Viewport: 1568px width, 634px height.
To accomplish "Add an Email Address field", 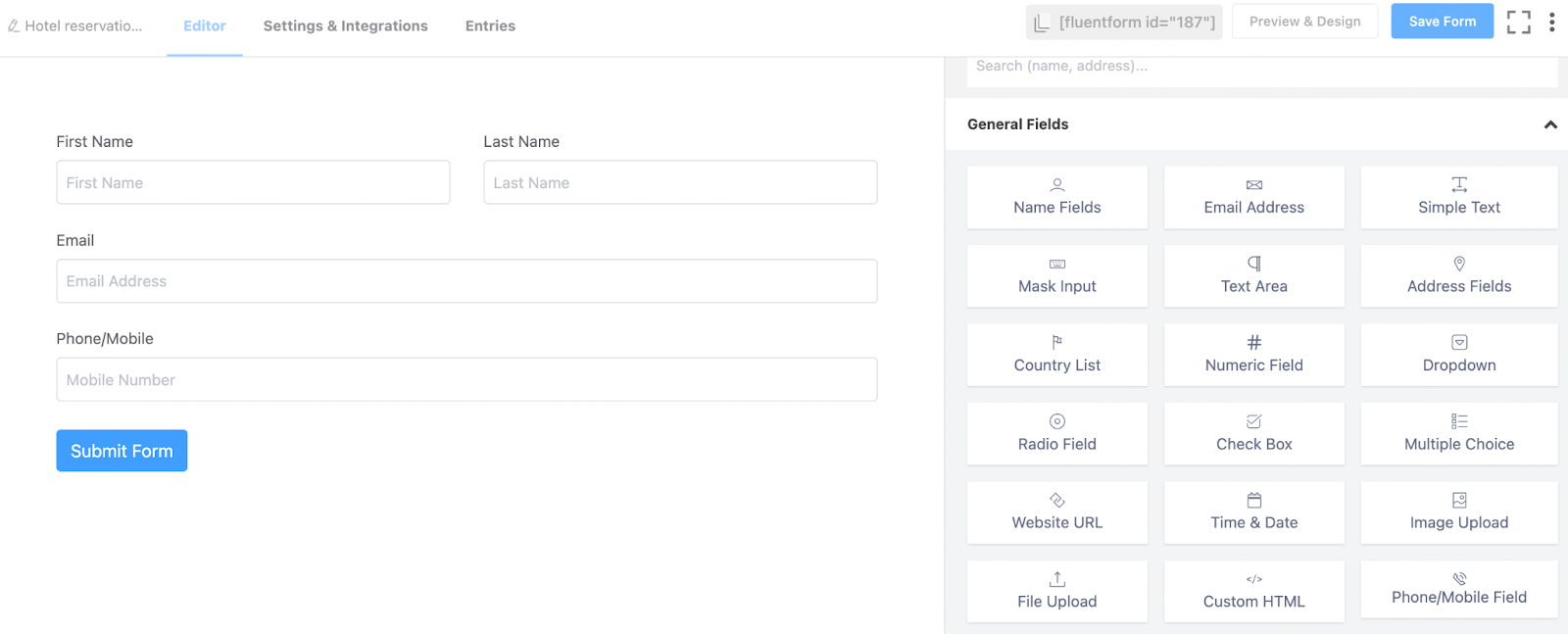I will click(x=1253, y=197).
